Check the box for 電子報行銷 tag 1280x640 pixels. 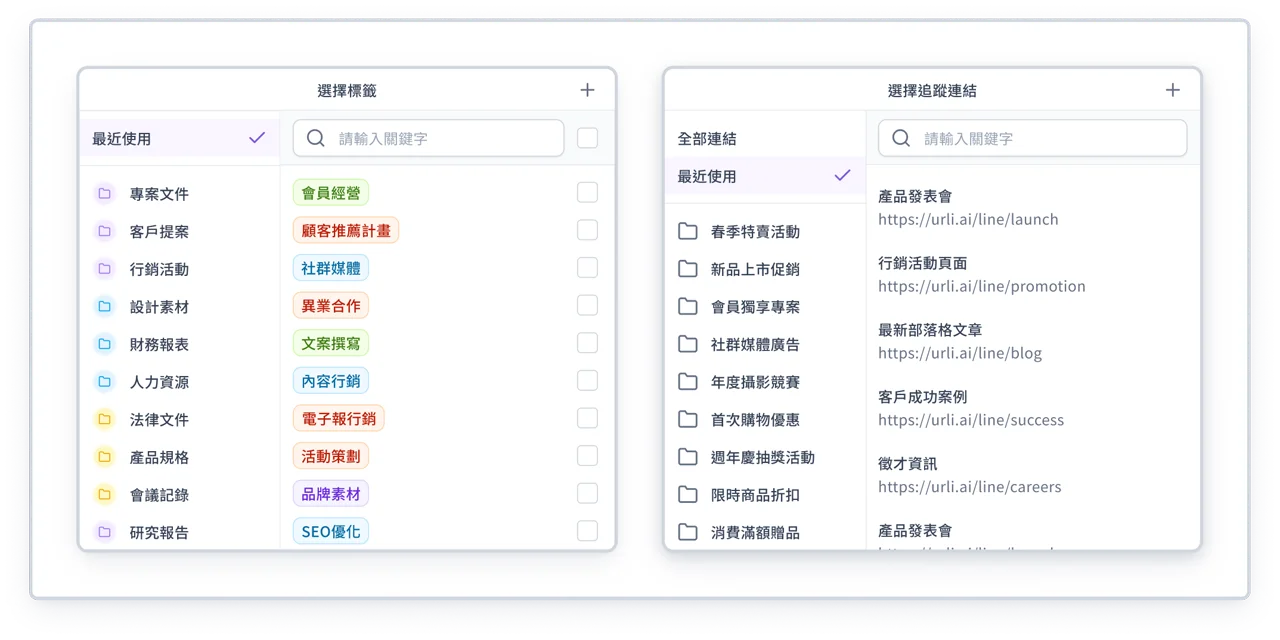[x=588, y=418]
